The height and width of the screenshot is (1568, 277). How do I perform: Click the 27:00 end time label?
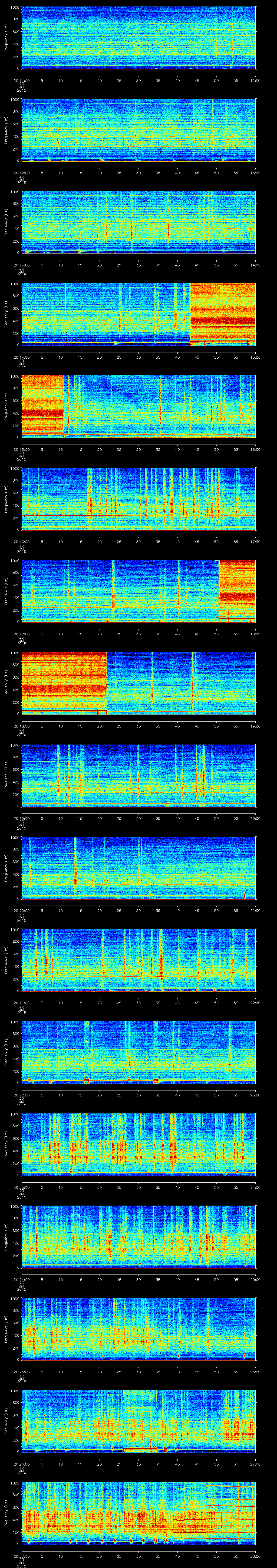256,1463
